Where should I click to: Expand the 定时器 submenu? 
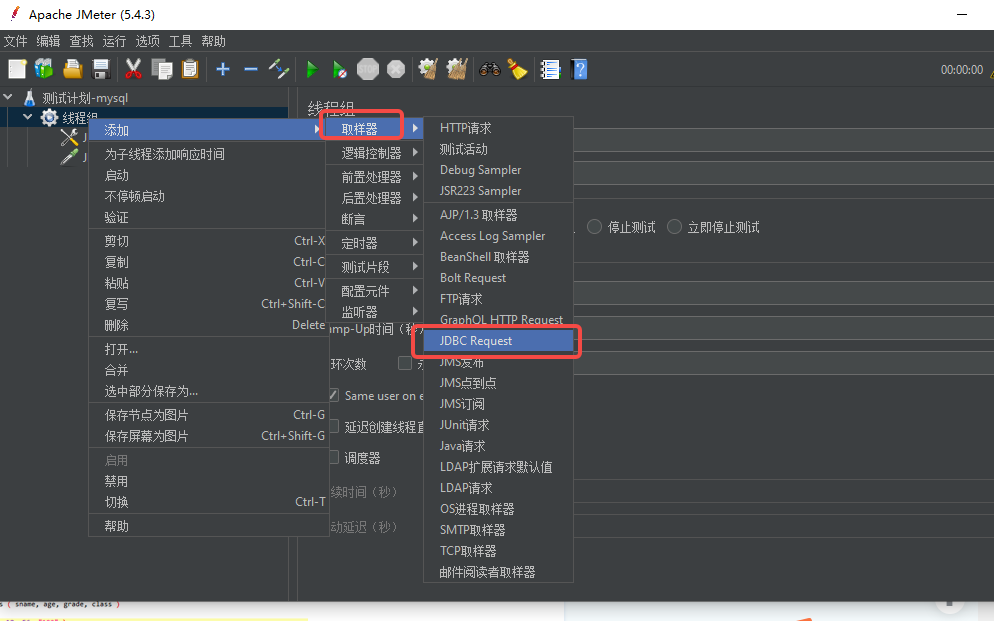tap(374, 243)
